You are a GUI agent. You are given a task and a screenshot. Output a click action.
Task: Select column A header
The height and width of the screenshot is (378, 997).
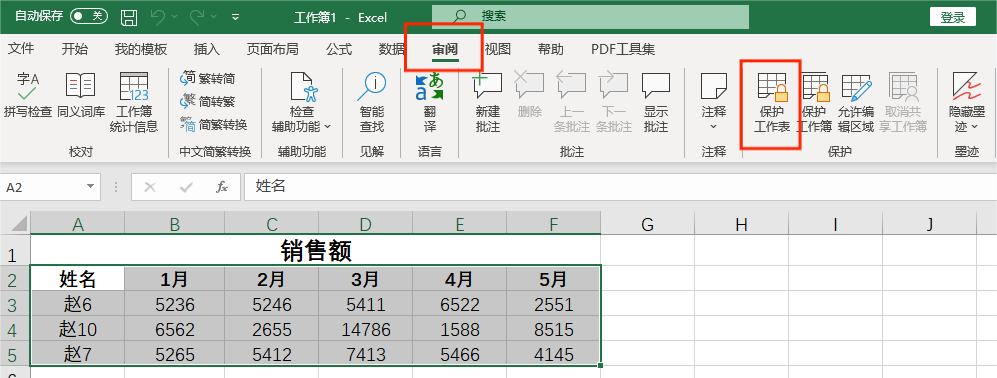point(78,224)
